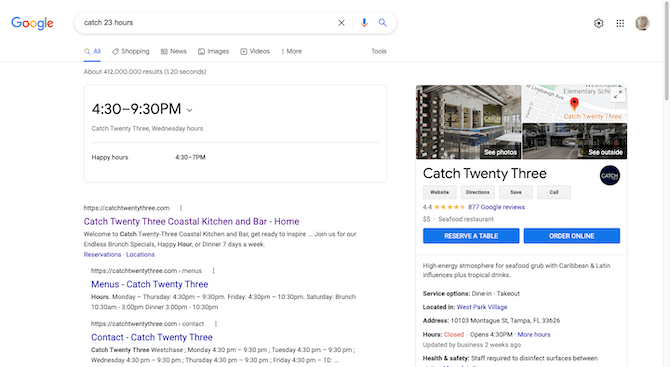670x367 pixels.
Task: Click the star rating in knowledge panel
Action: click(450, 207)
